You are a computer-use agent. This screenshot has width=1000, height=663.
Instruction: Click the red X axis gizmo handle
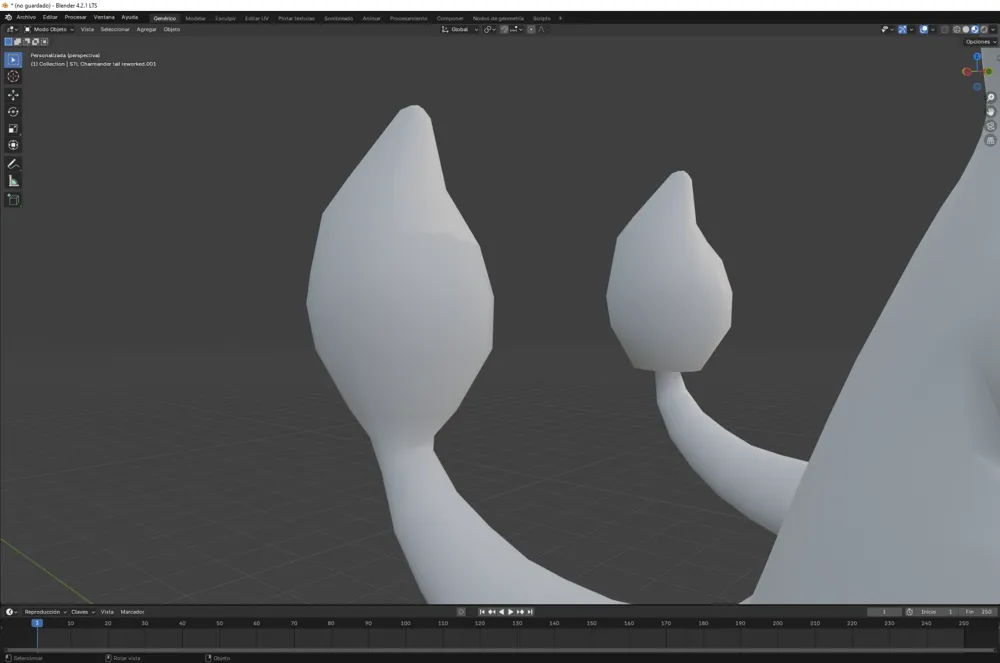967,71
